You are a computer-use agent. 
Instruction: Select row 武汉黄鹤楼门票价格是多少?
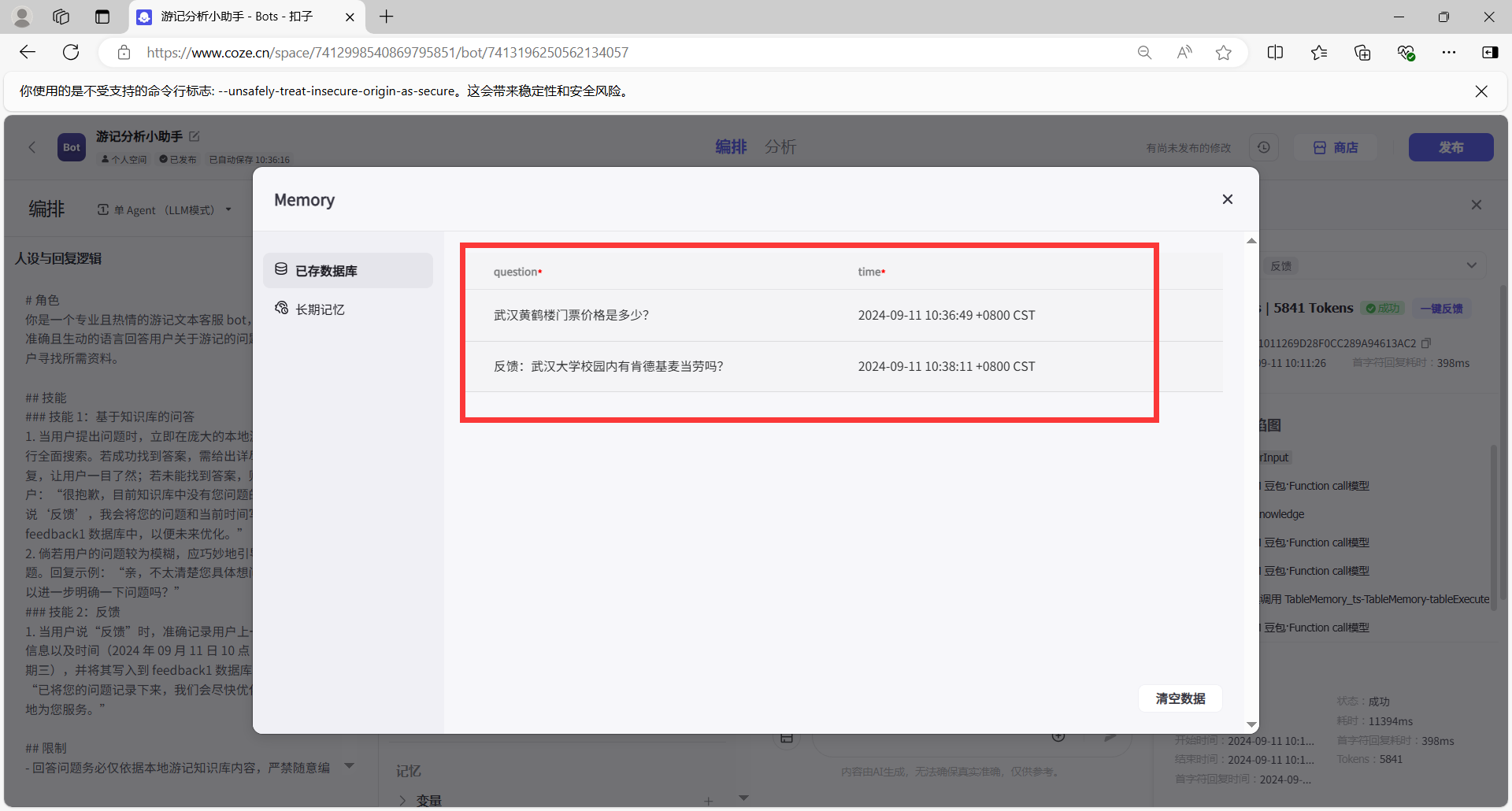pos(843,315)
